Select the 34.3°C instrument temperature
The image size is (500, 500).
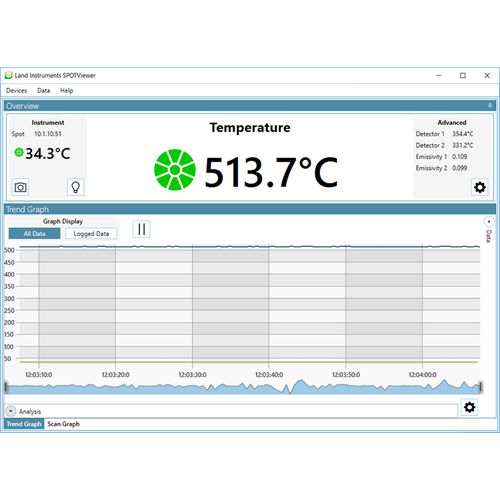(x=48, y=154)
